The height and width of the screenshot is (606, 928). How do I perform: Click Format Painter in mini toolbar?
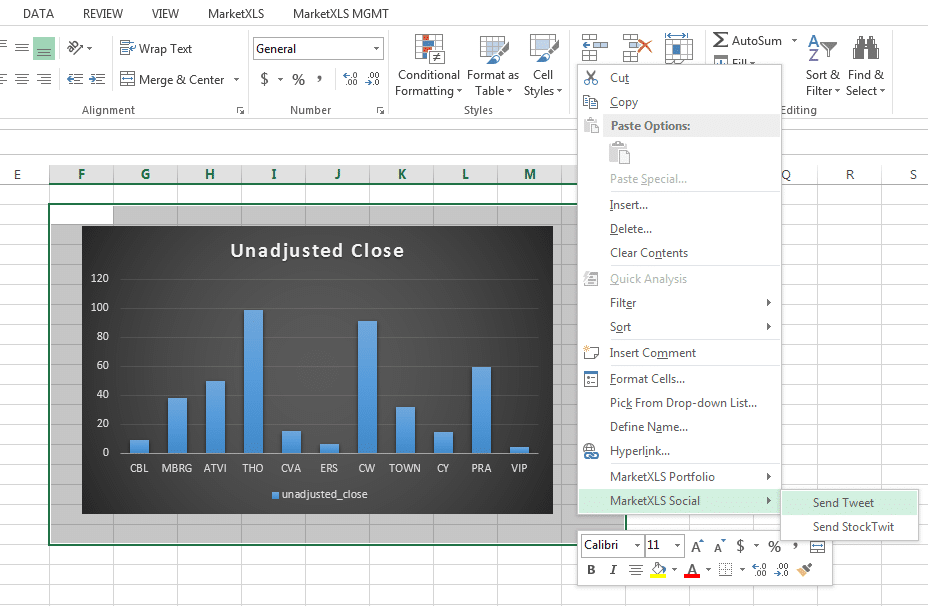tap(804, 570)
